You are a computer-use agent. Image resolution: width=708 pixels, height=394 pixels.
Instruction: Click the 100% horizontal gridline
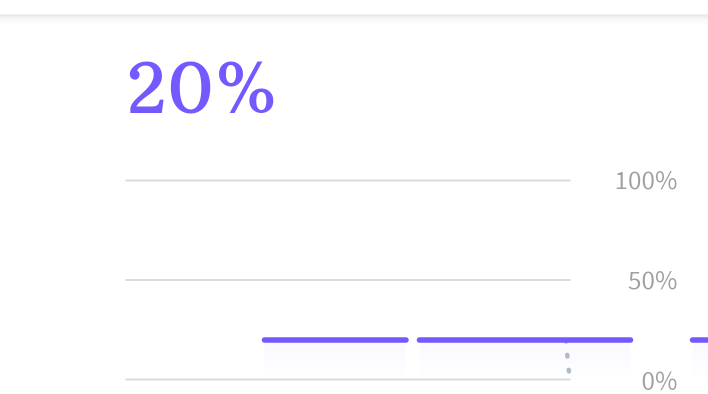(348, 181)
